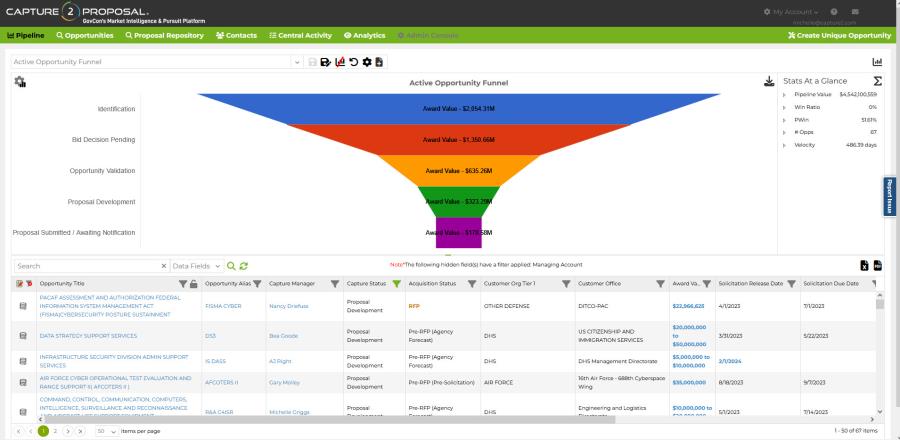
Task: Refresh the grid with green arrows icon
Action: (243, 266)
